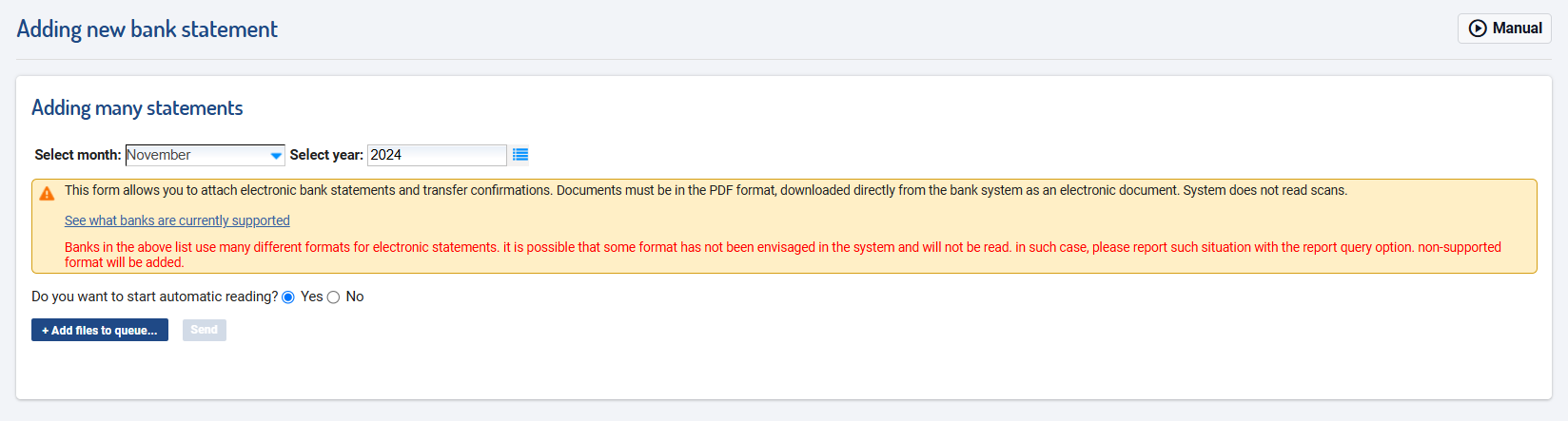Image resolution: width=1568 pixels, height=421 pixels.
Task: Click the "Select year:" label
Action: pyautogui.click(x=326, y=155)
